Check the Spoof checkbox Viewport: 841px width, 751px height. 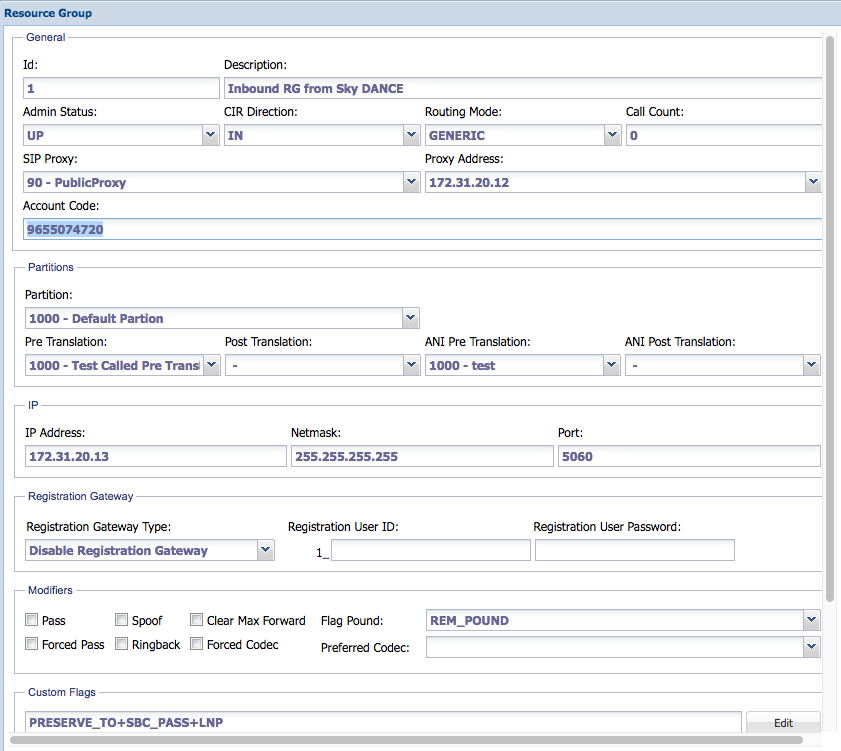[122, 620]
